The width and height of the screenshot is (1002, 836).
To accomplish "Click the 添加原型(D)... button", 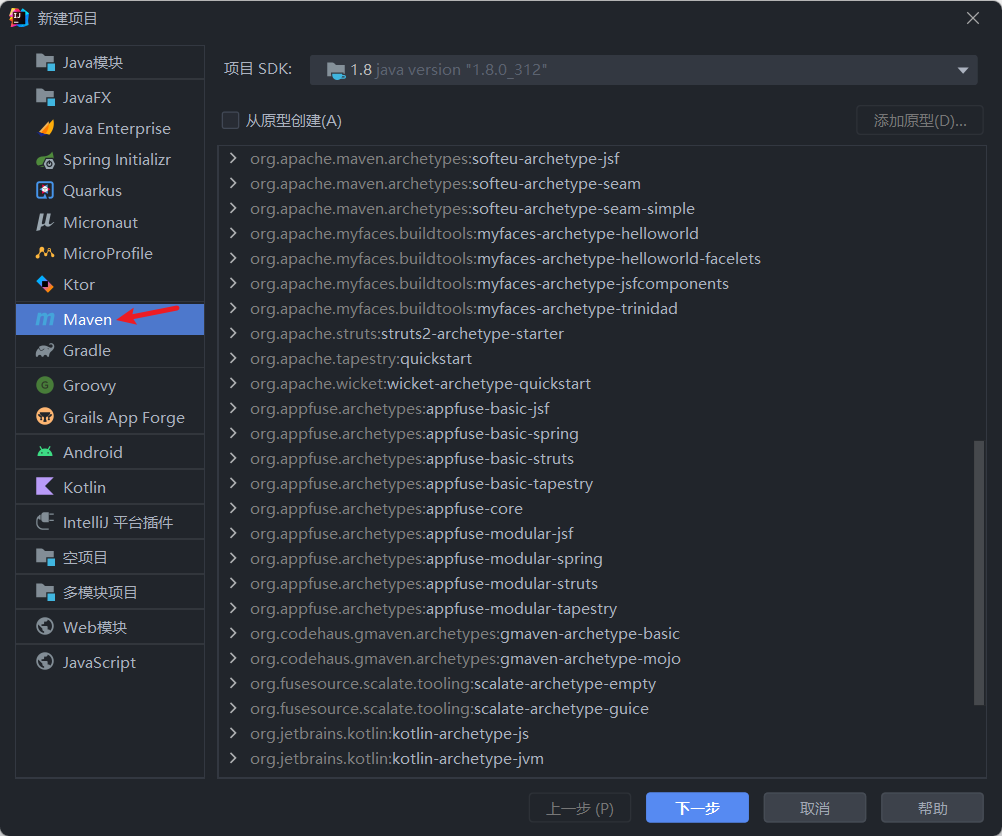I will coord(920,120).
